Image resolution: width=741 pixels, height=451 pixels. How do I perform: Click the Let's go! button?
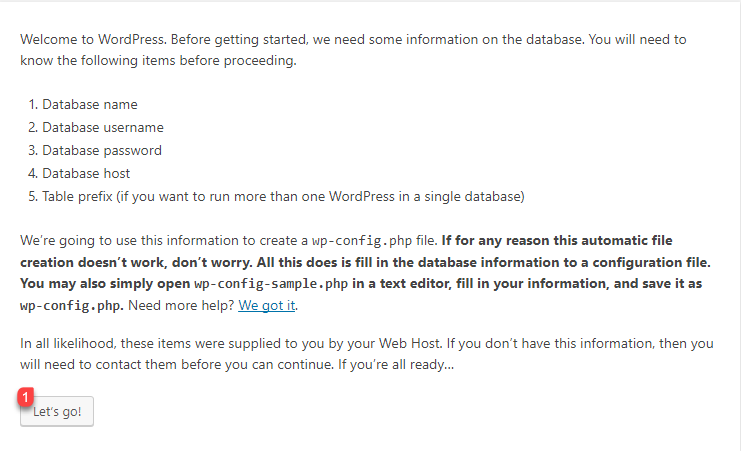[57, 411]
